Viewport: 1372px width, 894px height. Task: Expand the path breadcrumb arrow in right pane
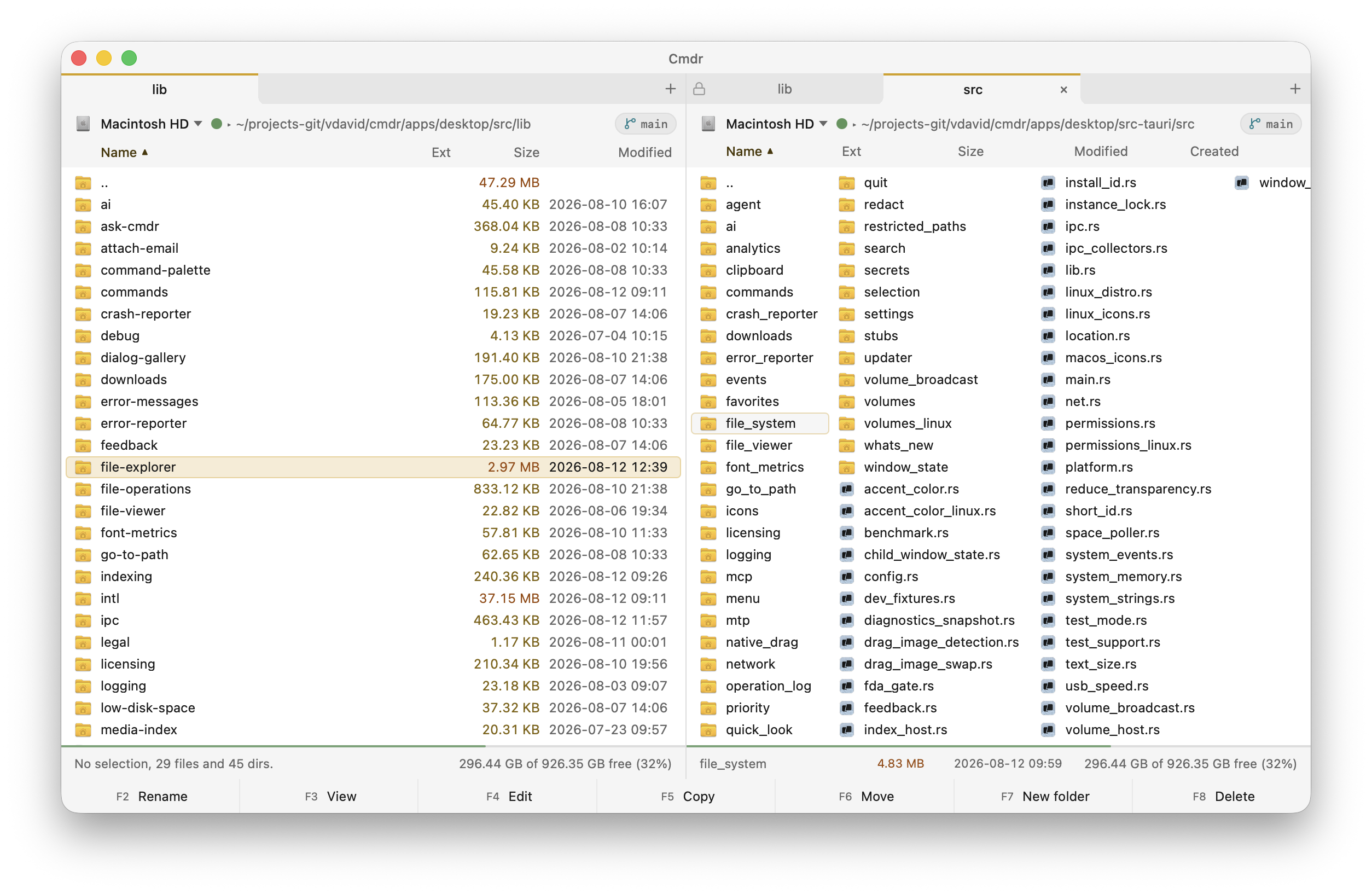tap(854, 125)
